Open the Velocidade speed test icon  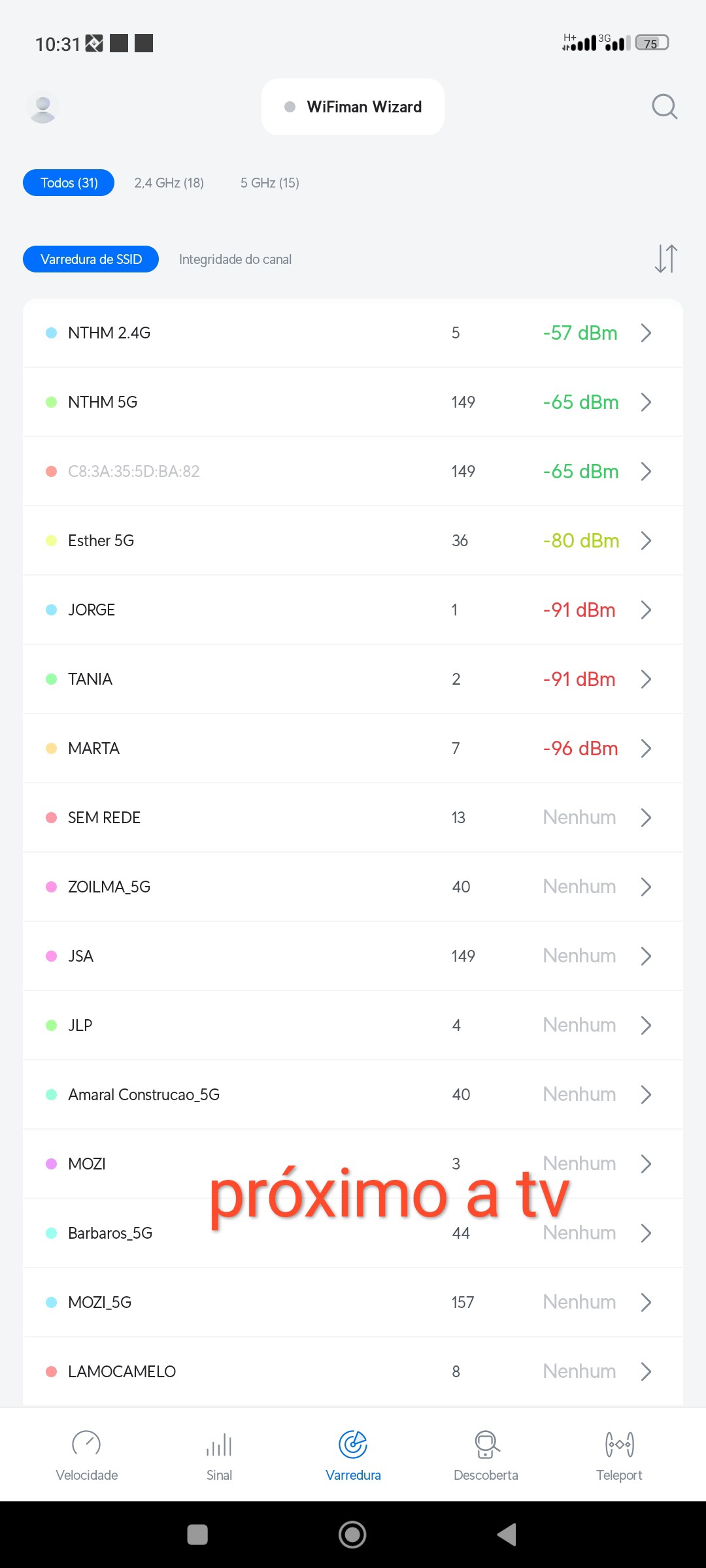pyautogui.click(x=86, y=1444)
